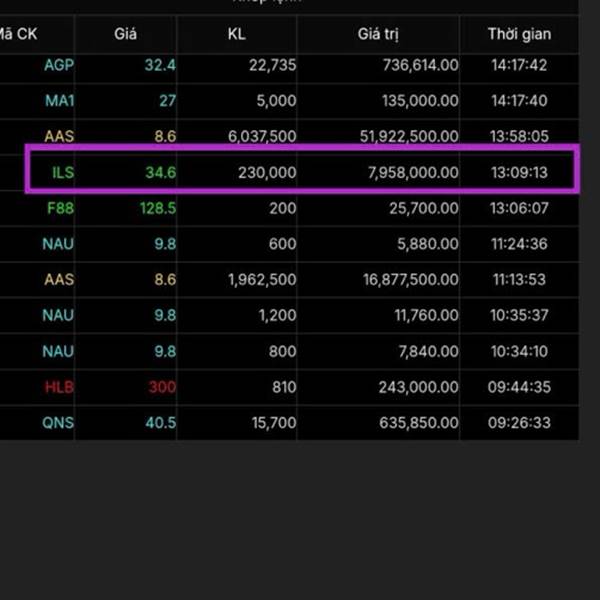Click the KL column header
Viewport: 600px width, 600px height.
(236, 34)
